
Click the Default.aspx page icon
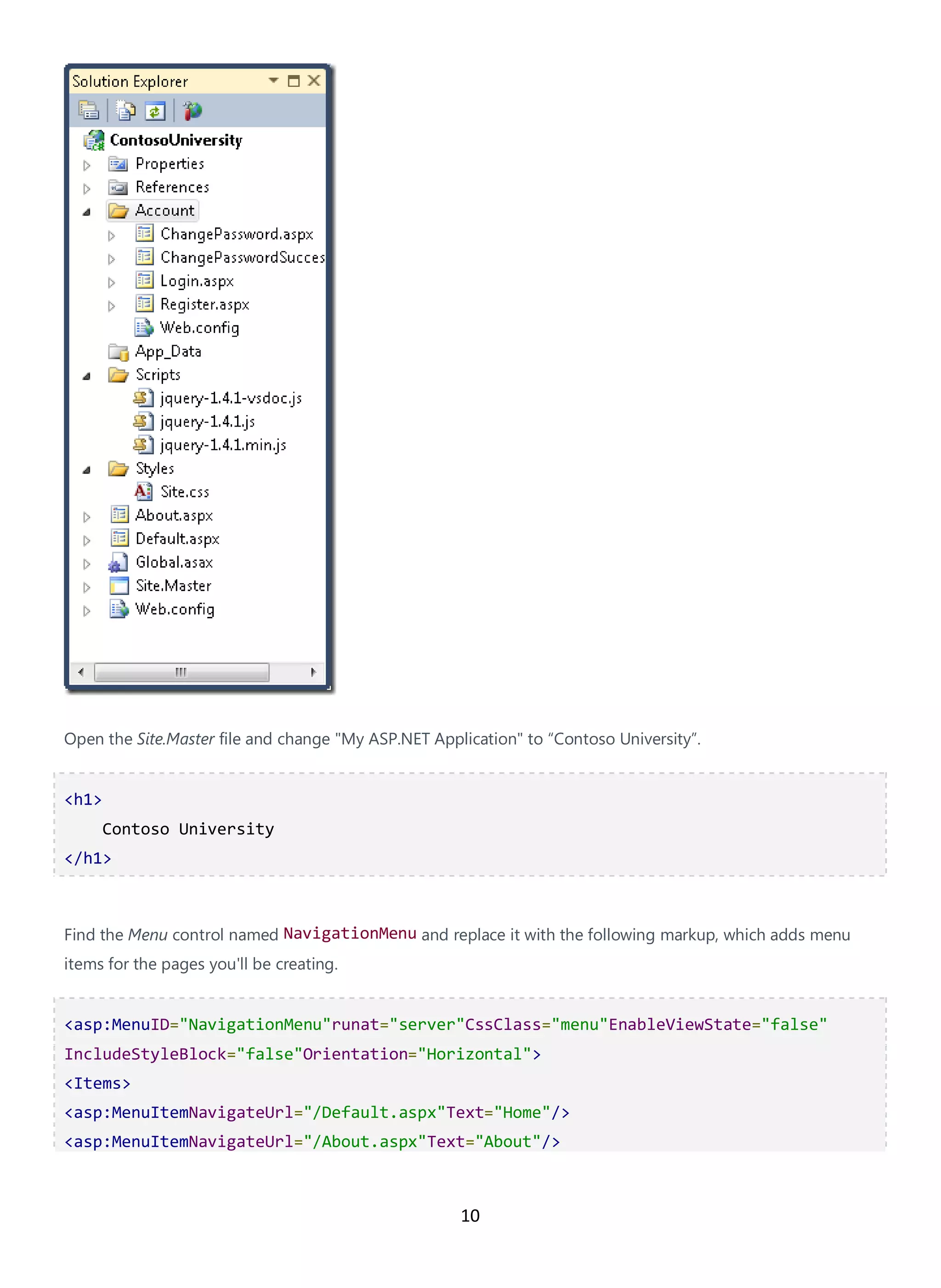119,538
